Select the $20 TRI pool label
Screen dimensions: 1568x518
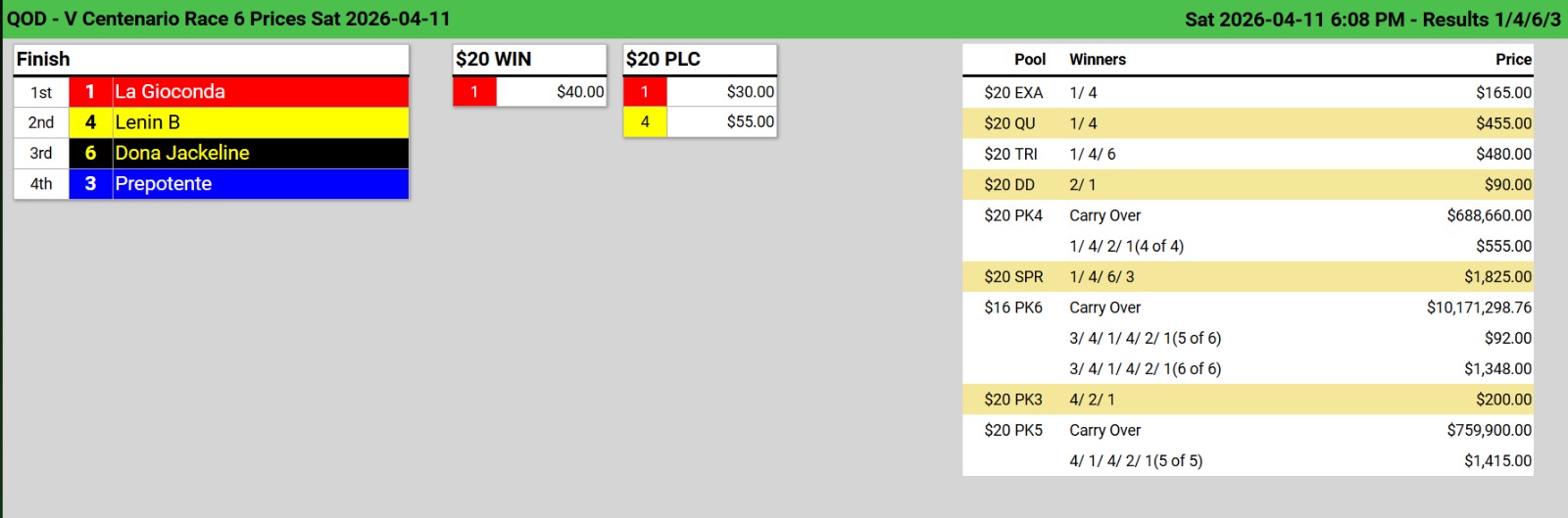1010,154
